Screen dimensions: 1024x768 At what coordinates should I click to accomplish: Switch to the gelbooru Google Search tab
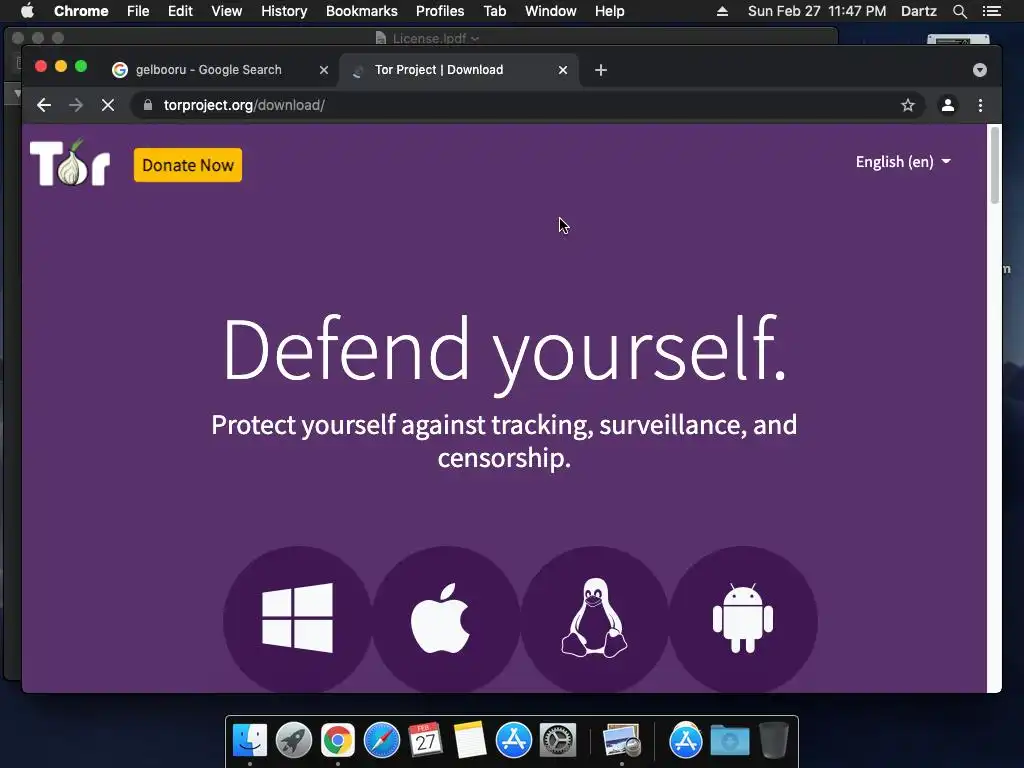[x=209, y=70]
